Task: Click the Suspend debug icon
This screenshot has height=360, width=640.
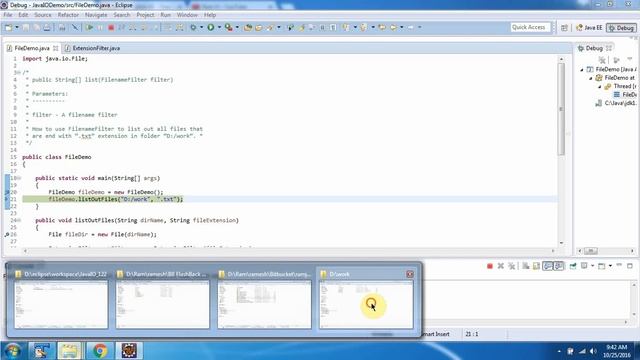Action: click(x=100, y=27)
